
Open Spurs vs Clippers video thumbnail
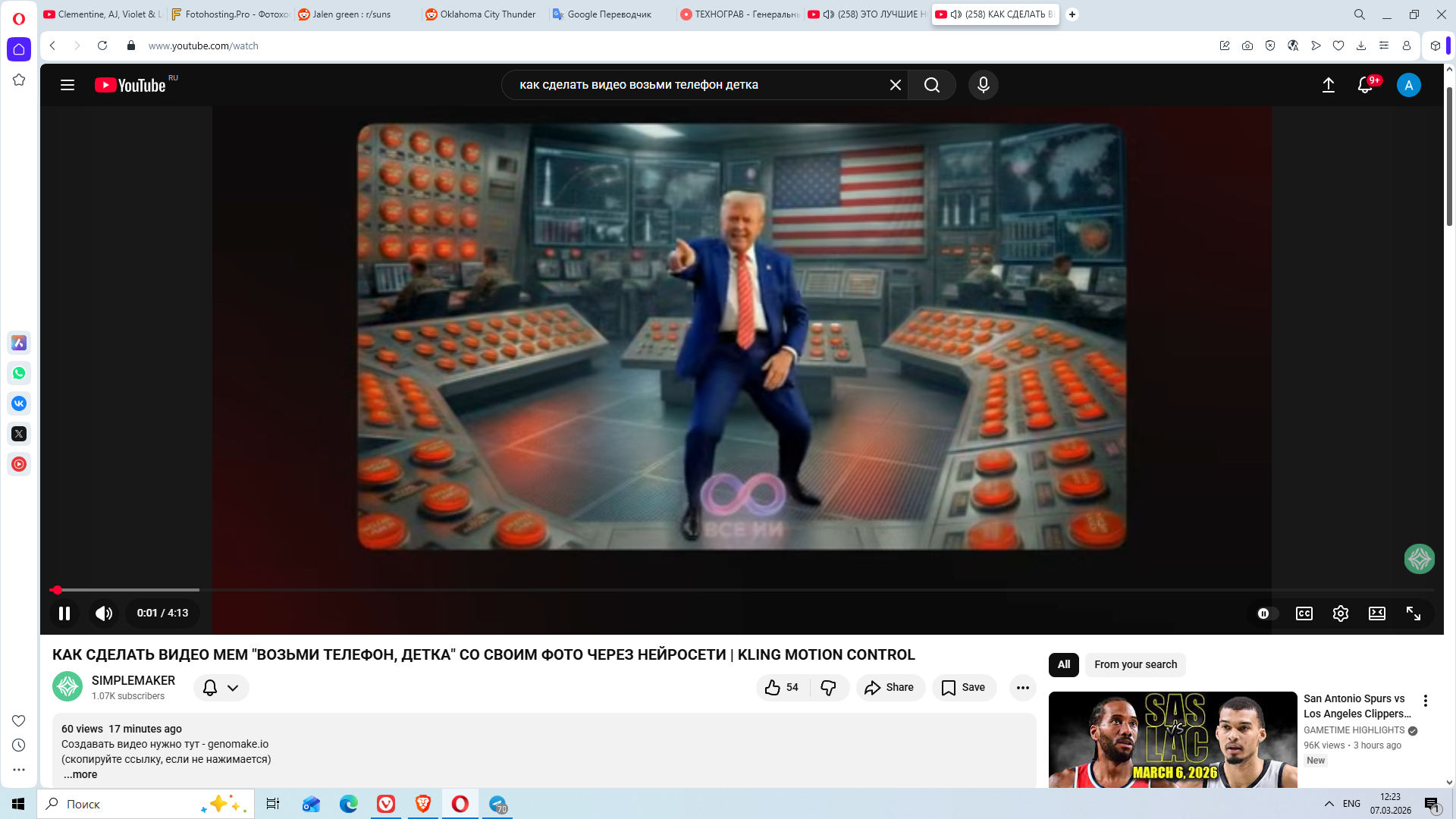[x=1172, y=739]
